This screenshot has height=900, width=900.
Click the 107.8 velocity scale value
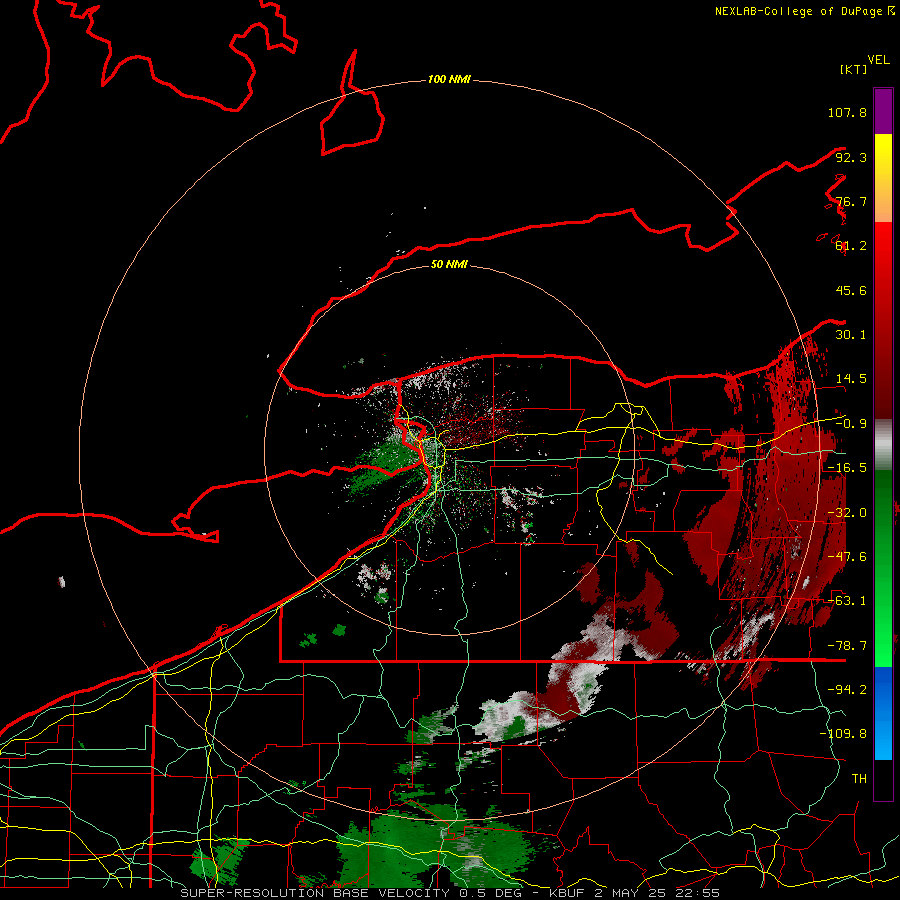[x=847, y=112]
